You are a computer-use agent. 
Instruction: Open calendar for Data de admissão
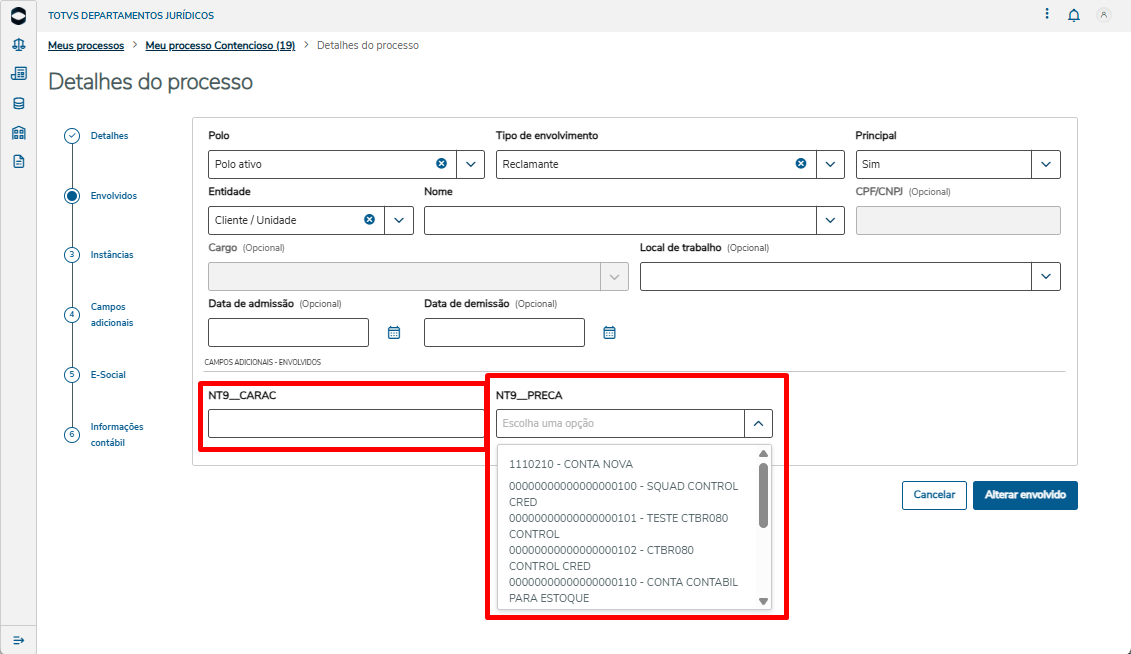[x=394, y=332]
